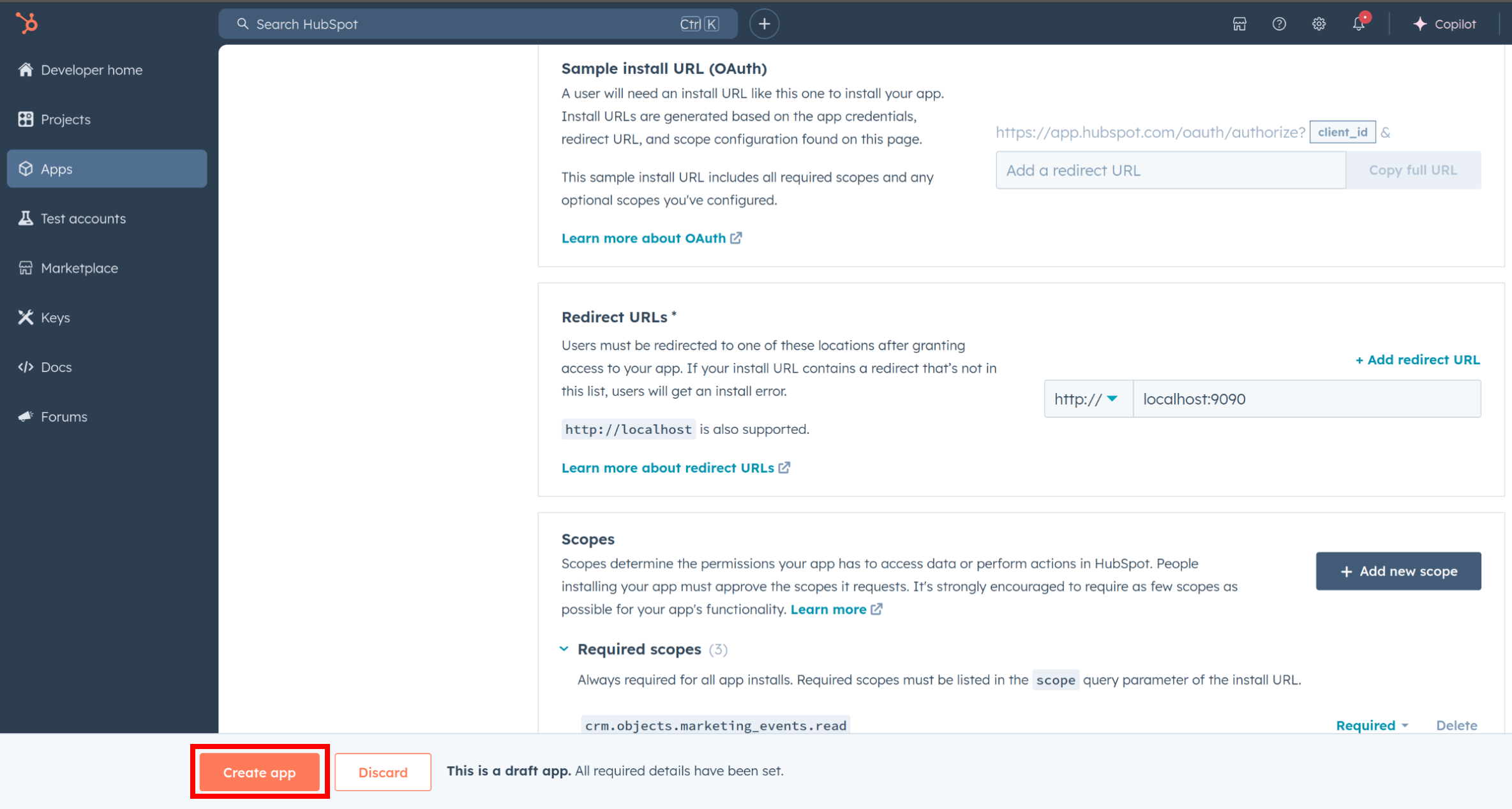The height and width of the screenshot is (809, 1512).
Task: Click the Delete scope link for marketing events
Action: click(x=1456, y=725)
